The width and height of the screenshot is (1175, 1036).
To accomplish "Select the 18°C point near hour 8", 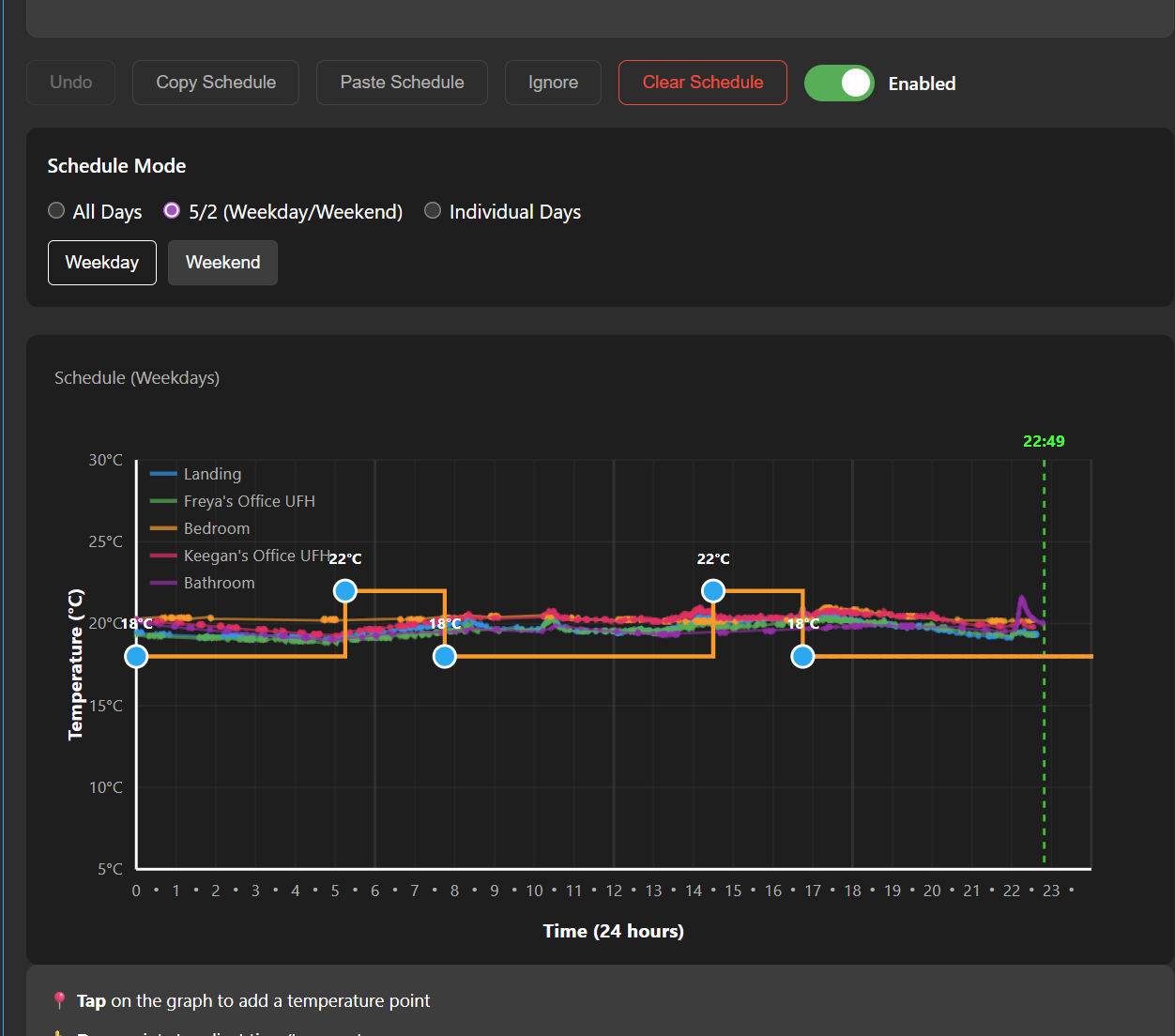I will (x=445, y=657).
